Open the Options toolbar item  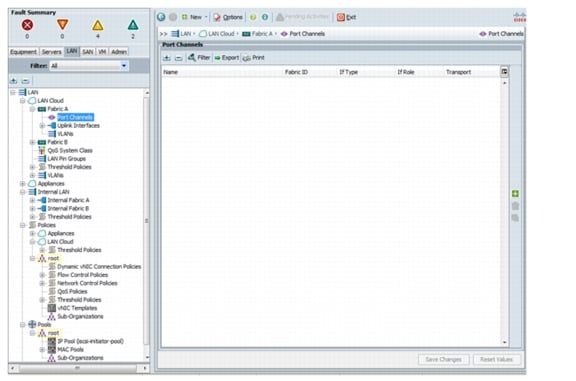point(228,17)
